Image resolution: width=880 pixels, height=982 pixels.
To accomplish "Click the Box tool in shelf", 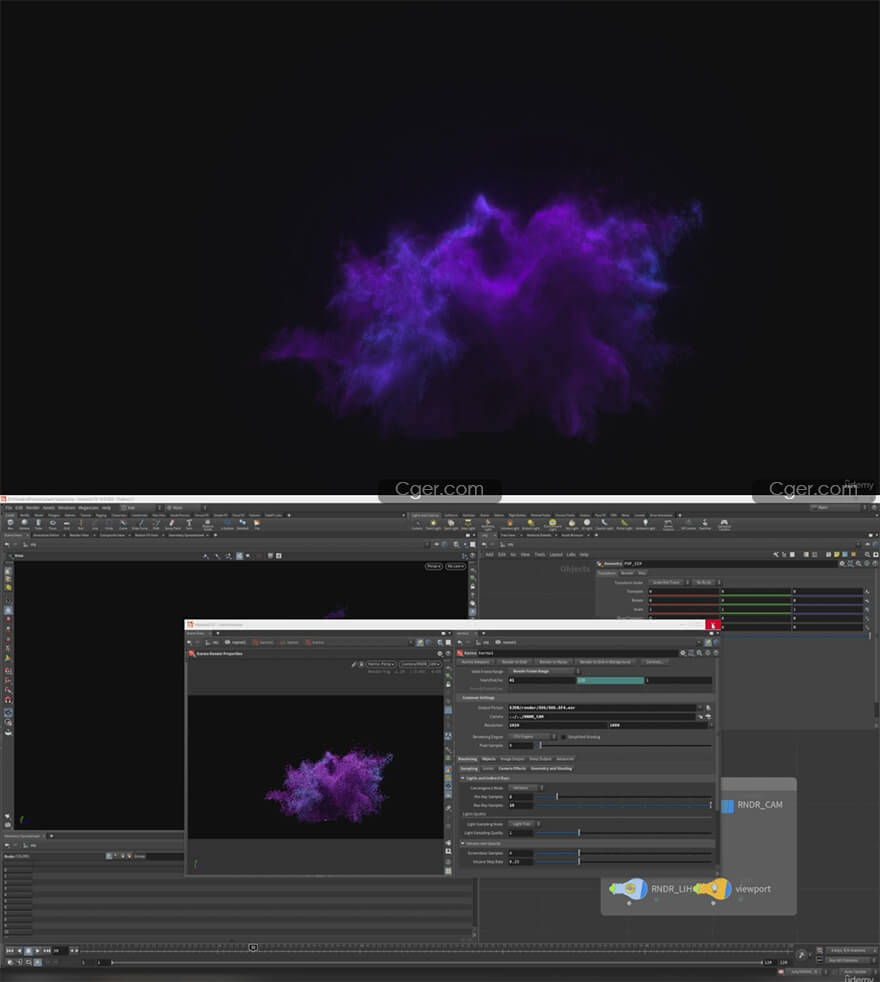I will pyautogui.click(x=10, y=522).
